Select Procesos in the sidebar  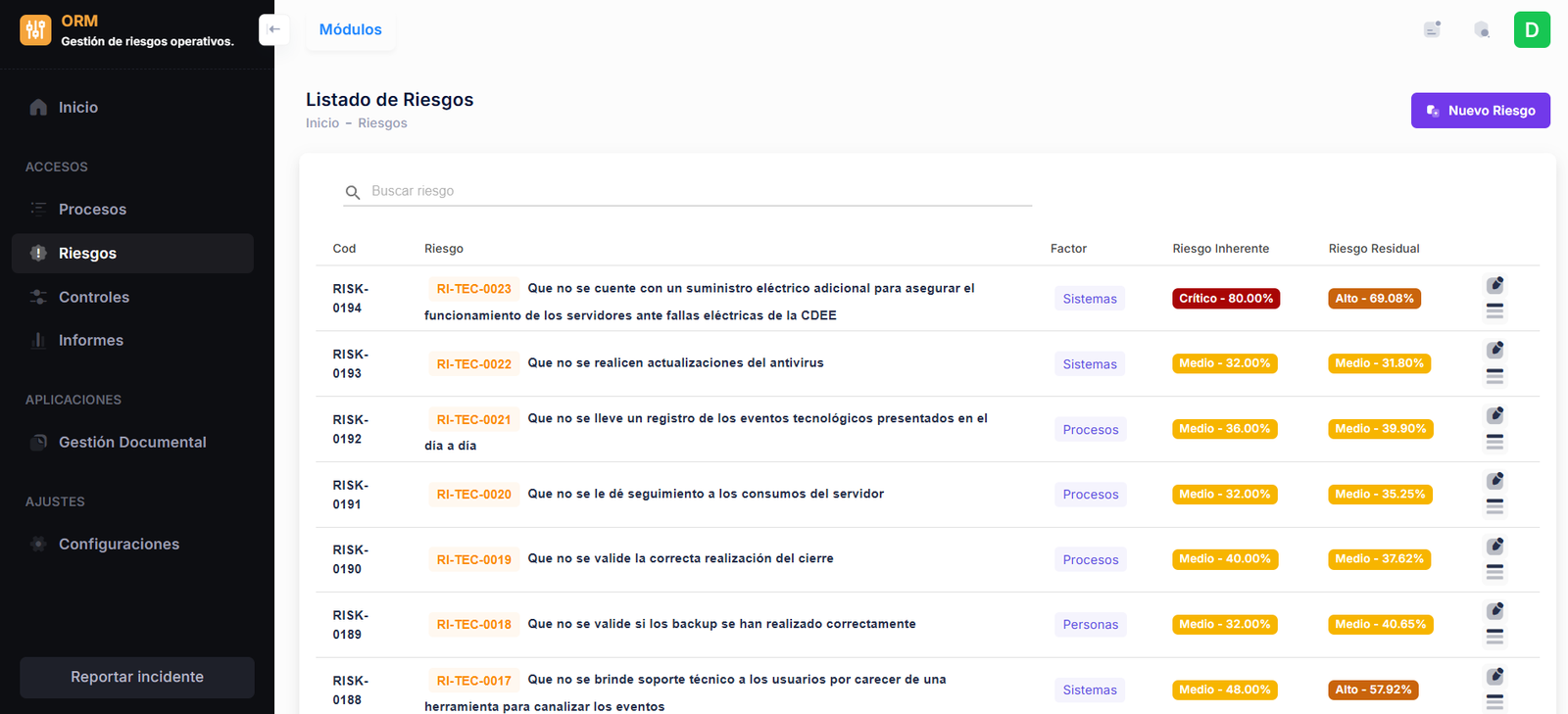[x=92, y=210]
